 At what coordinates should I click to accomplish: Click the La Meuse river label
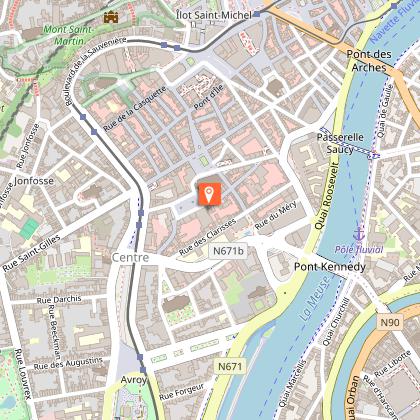pos(315,298)
